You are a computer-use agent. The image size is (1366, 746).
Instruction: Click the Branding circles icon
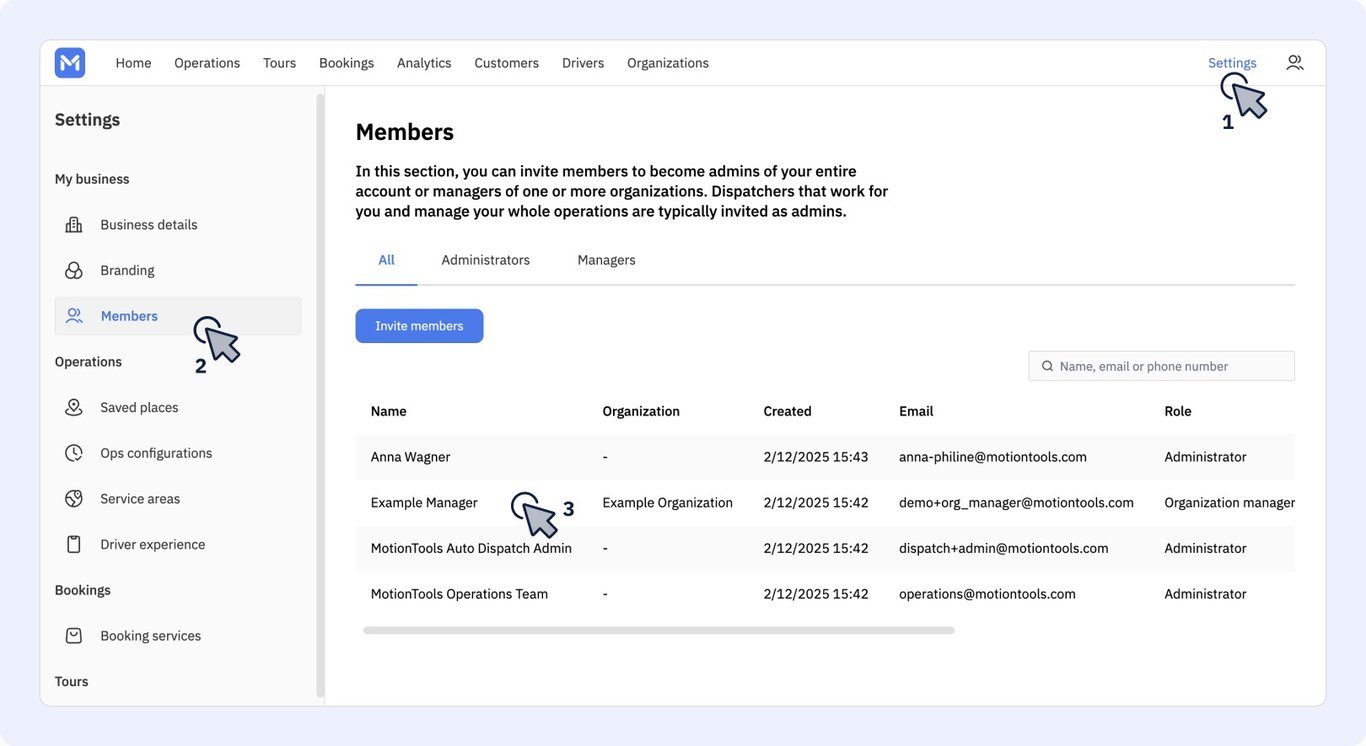pyautogui.click(x=74, y=271)
